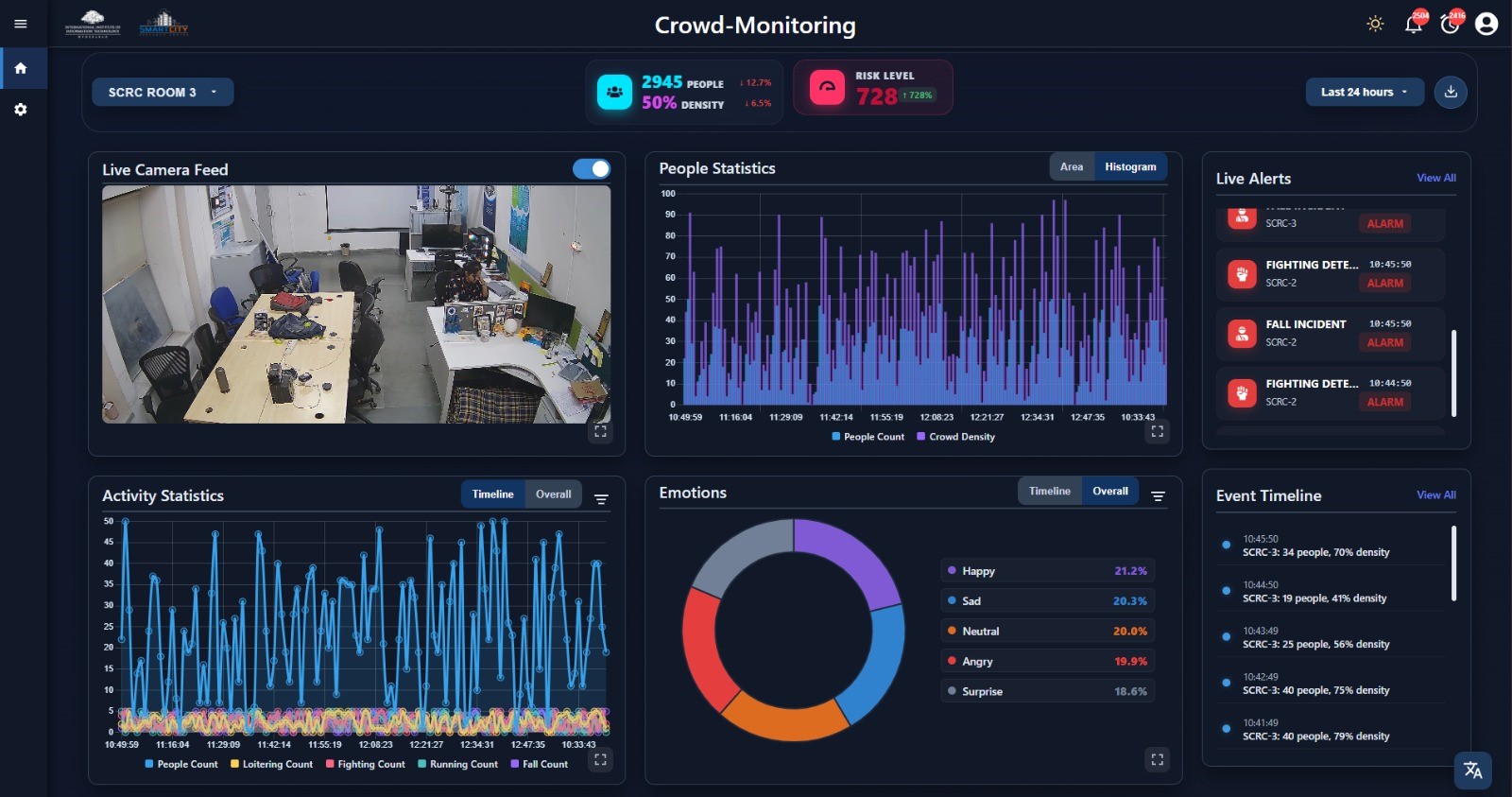
Task: Open 10:42:49 event 40 people, 75% density
Action: 1331,684
